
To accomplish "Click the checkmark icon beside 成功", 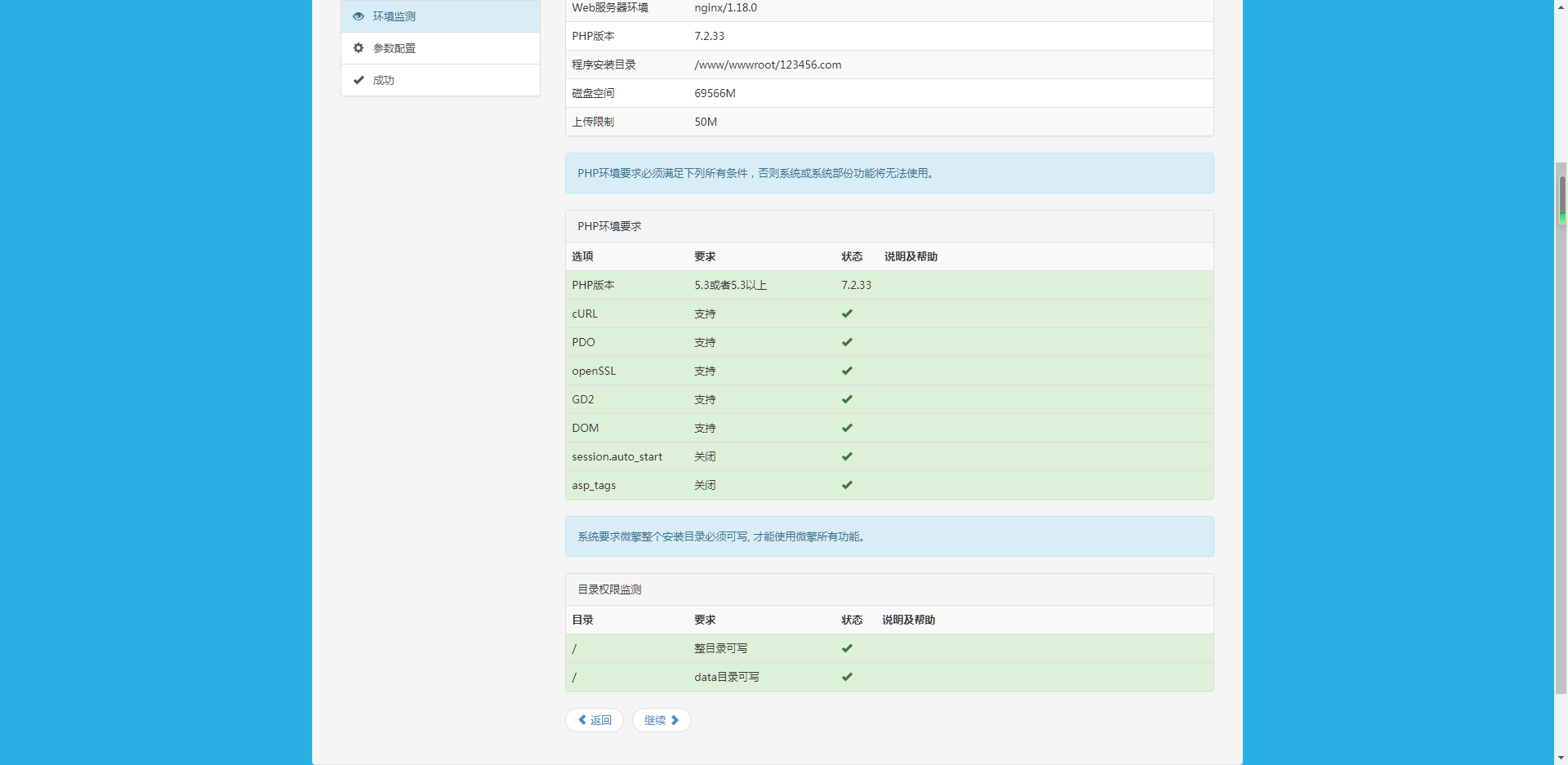I will (359, 80).
